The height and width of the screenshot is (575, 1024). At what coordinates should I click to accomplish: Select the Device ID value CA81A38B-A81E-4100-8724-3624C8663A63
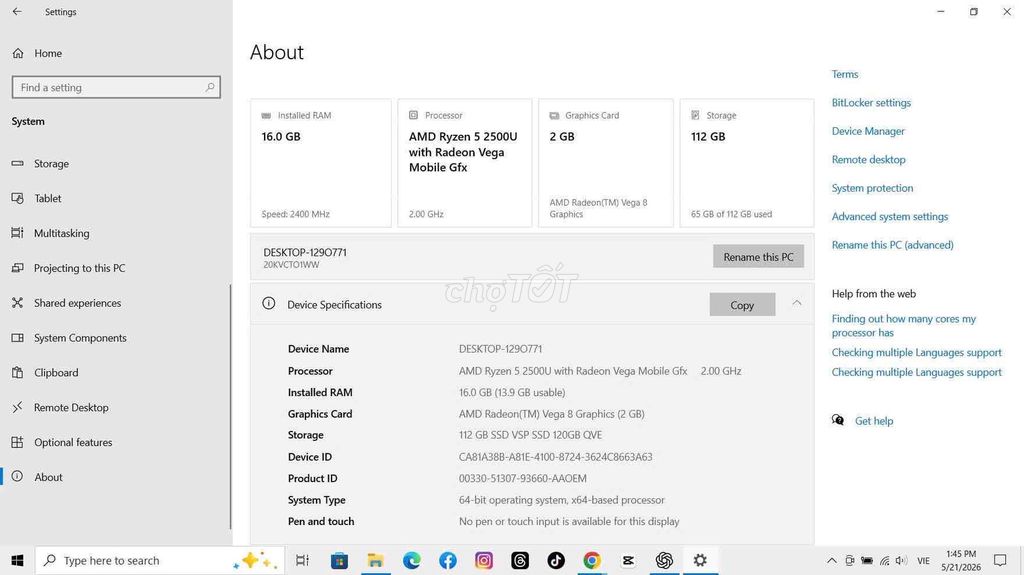coord(555,457)
